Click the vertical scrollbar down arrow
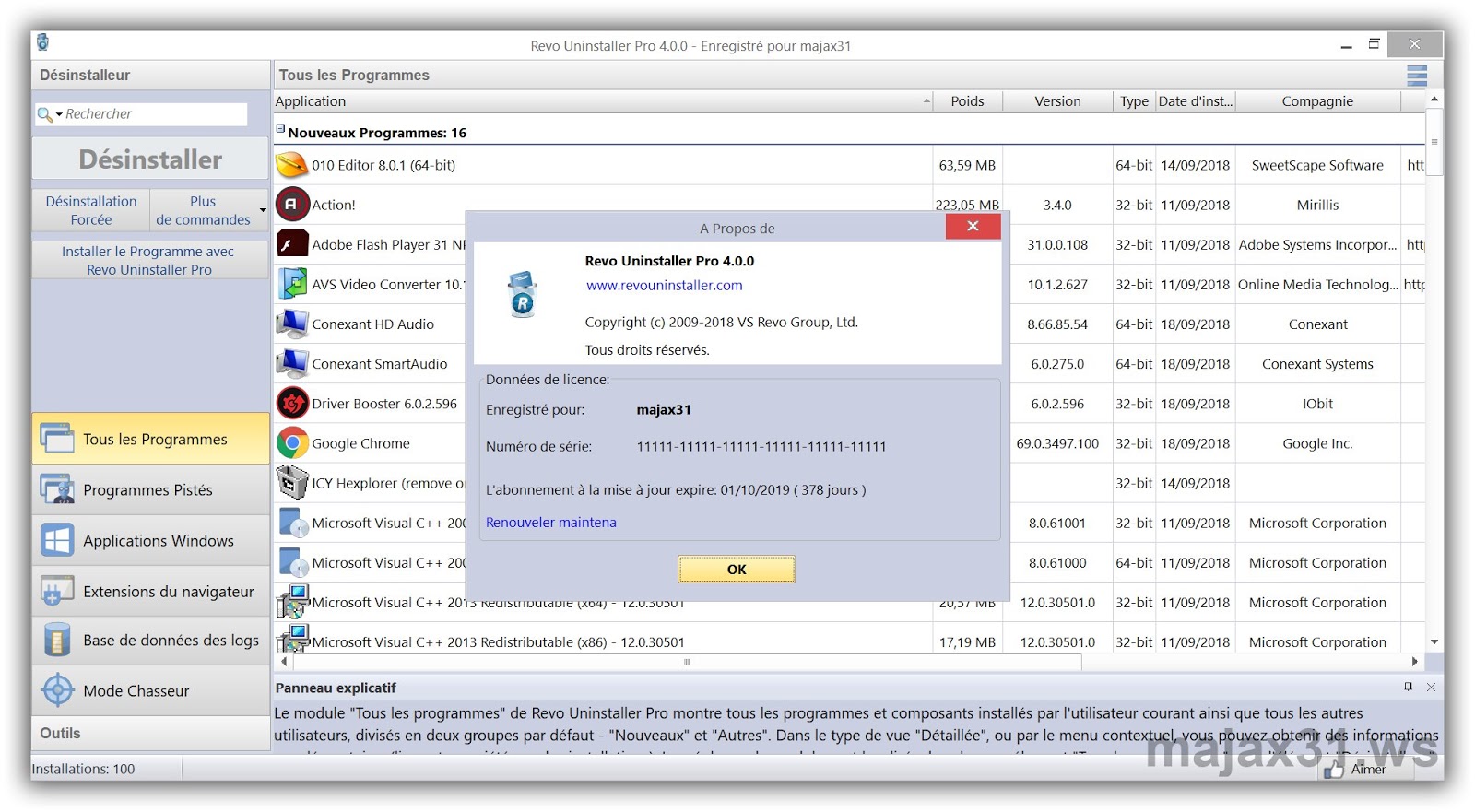 click(1434, 642)
